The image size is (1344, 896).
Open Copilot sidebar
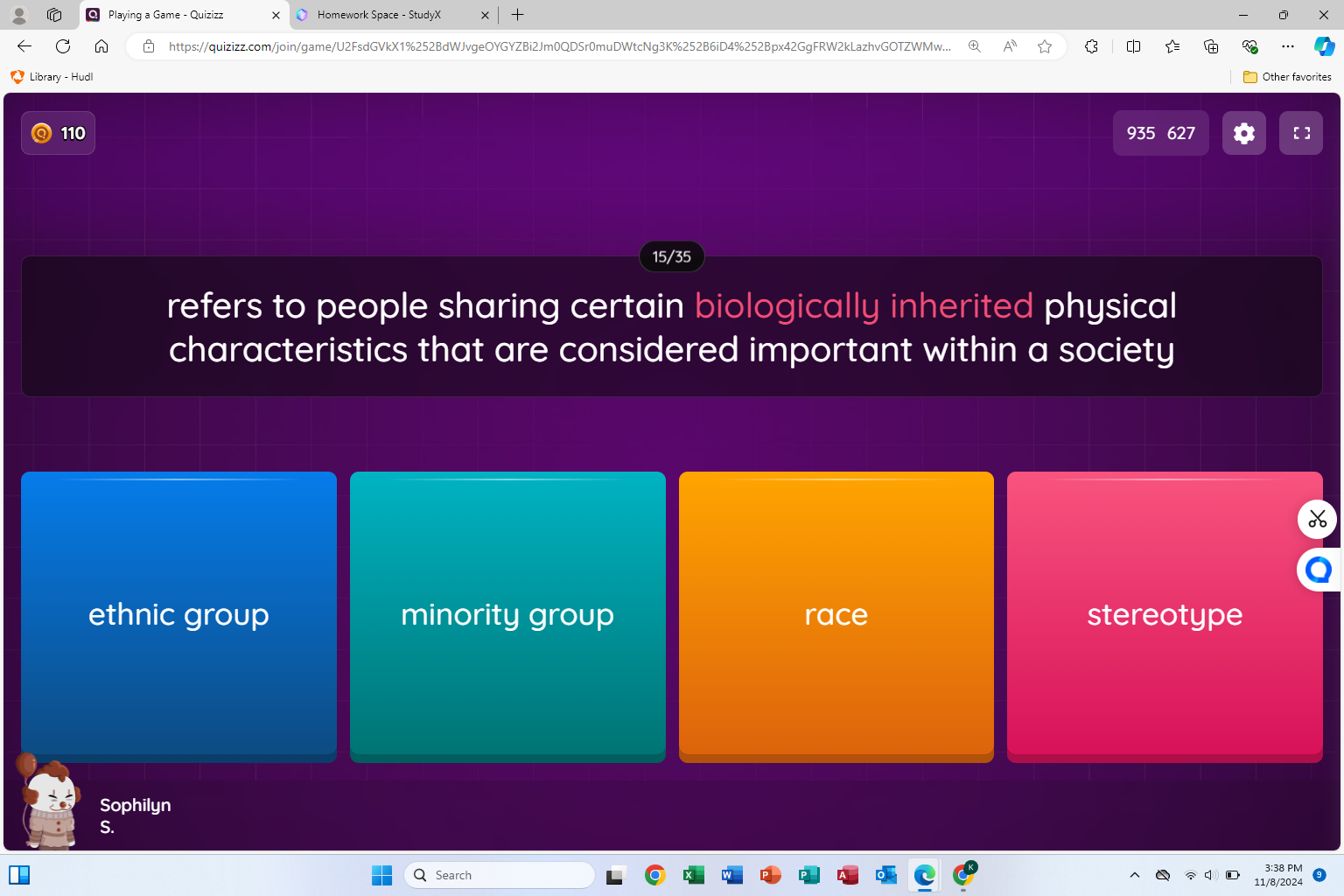point(1325,46)
